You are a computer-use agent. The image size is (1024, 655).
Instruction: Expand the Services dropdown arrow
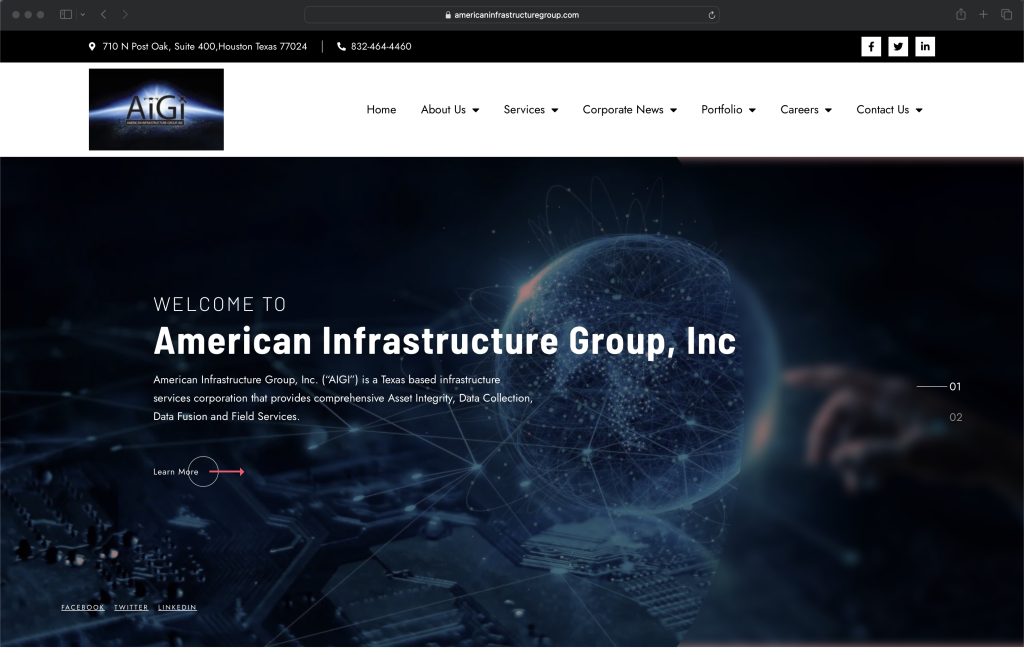554,110
